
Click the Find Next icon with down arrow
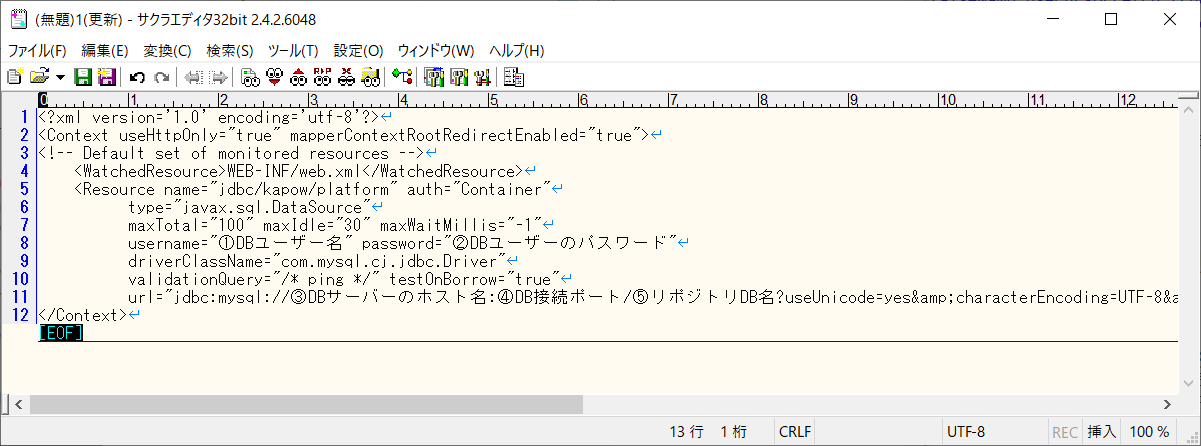point(274,76)
